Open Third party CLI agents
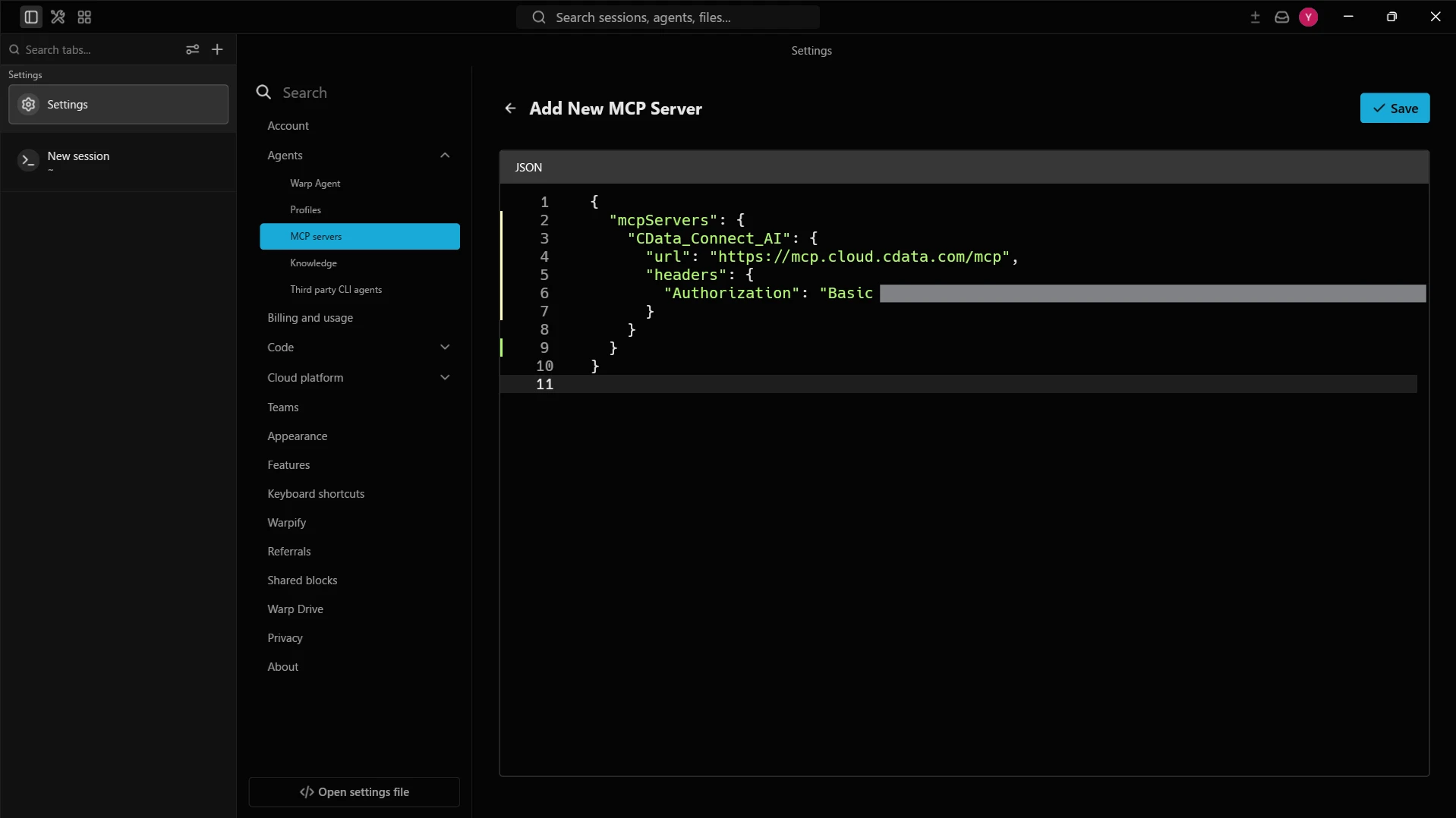Screen dimensions: 1456x818 pos(336,290)
